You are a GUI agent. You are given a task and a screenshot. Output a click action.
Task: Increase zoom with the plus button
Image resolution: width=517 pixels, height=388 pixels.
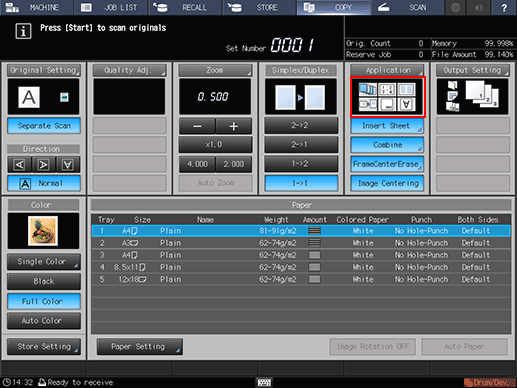click(233, 126)
